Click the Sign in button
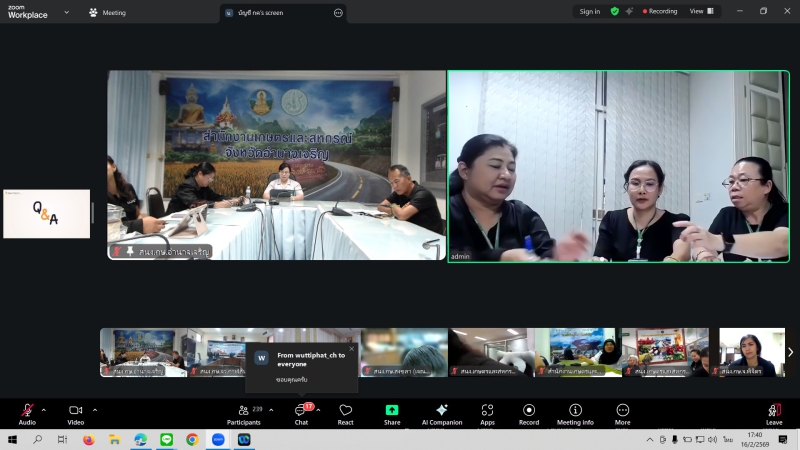This screenshot has width=800, height=450. tap(590, 11)
